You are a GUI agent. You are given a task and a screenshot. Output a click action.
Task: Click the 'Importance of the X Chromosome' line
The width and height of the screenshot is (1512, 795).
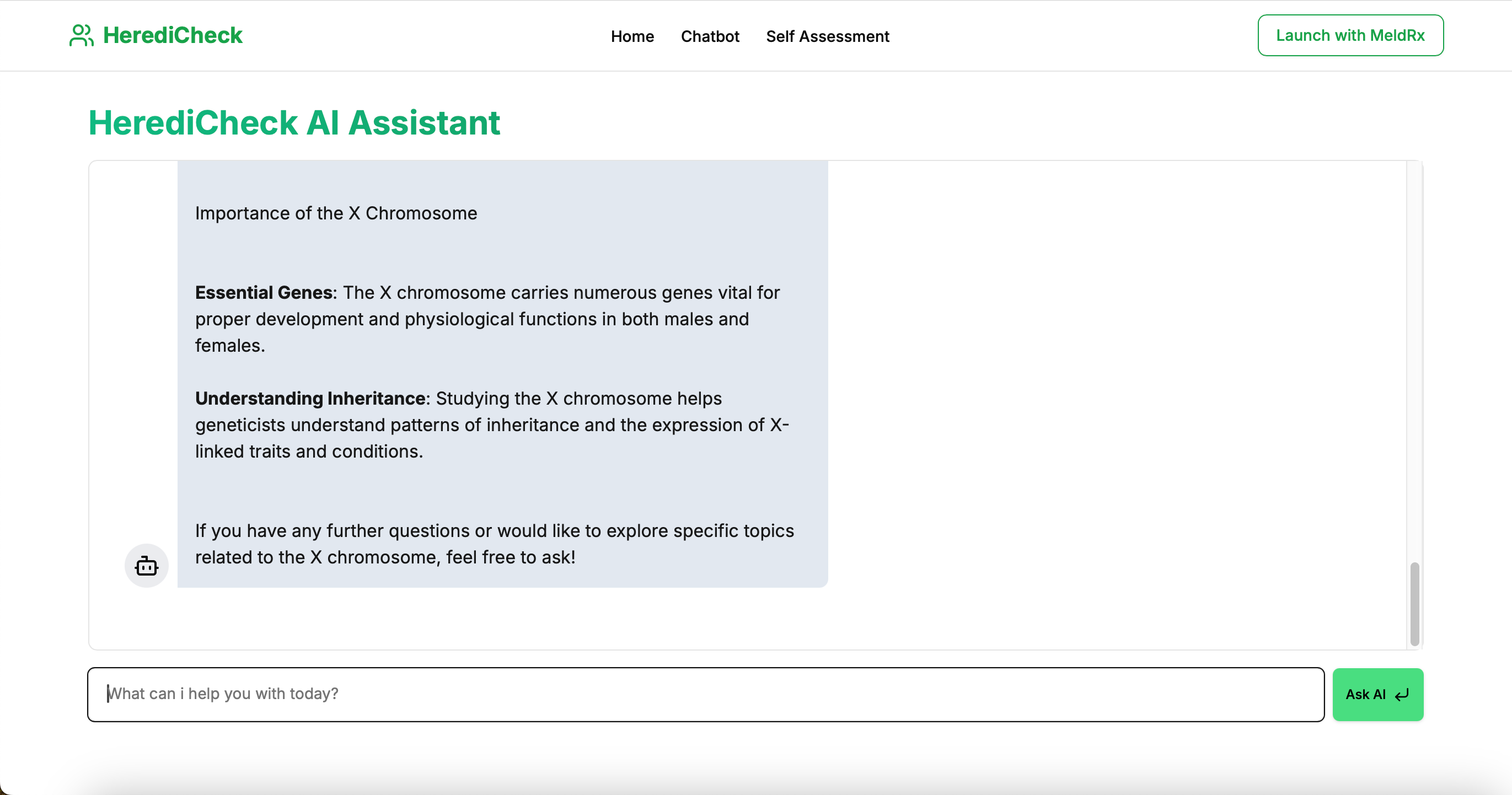pyautogui.click(x=336, y=213)
